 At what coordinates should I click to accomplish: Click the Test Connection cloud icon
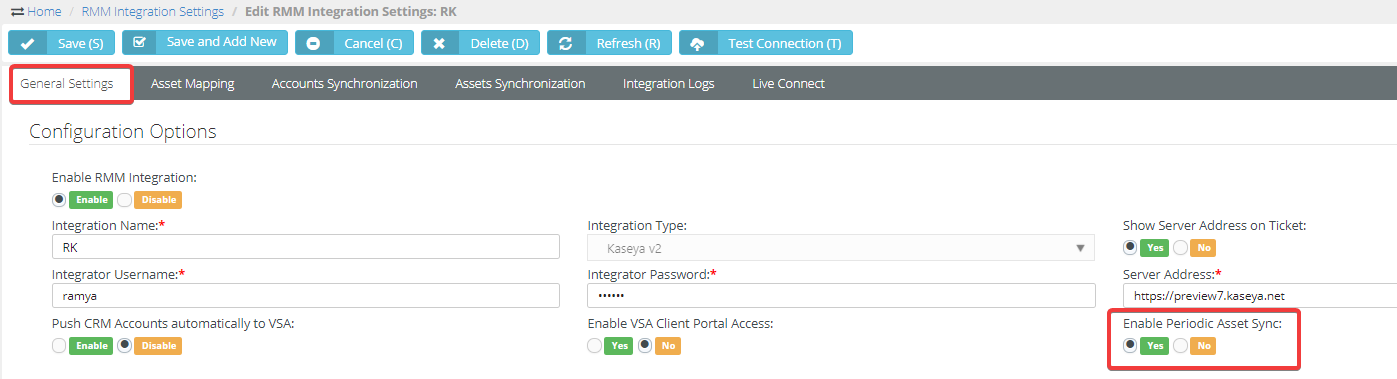(697, 44)
